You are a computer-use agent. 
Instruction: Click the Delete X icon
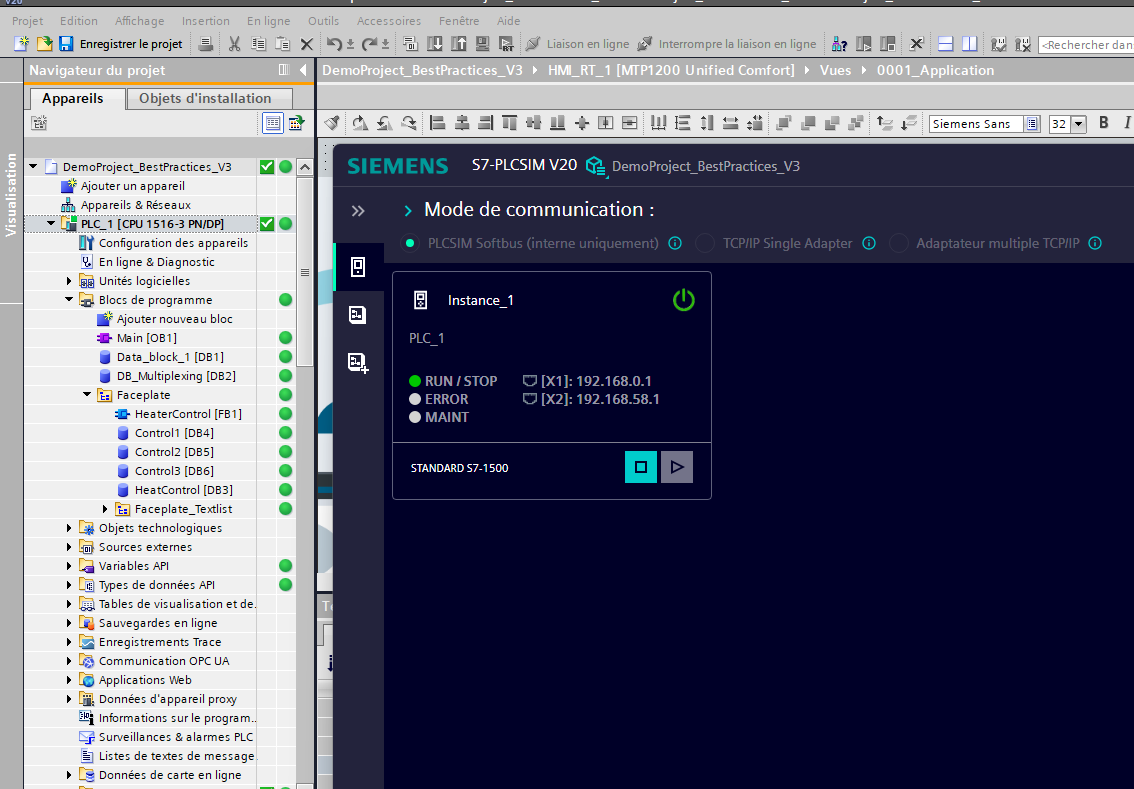(307, 44)
